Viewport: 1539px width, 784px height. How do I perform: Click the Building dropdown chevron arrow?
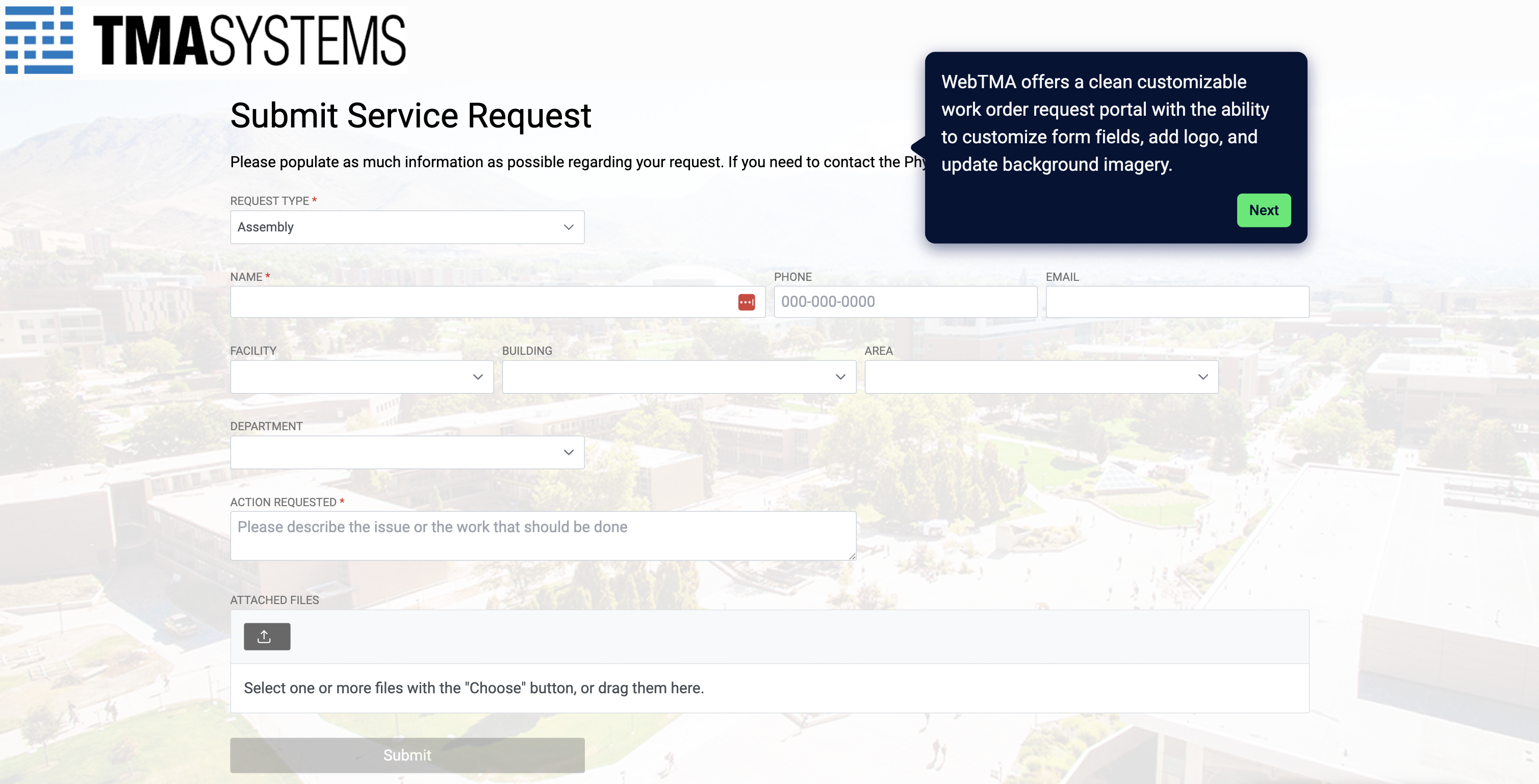point(840,377)
